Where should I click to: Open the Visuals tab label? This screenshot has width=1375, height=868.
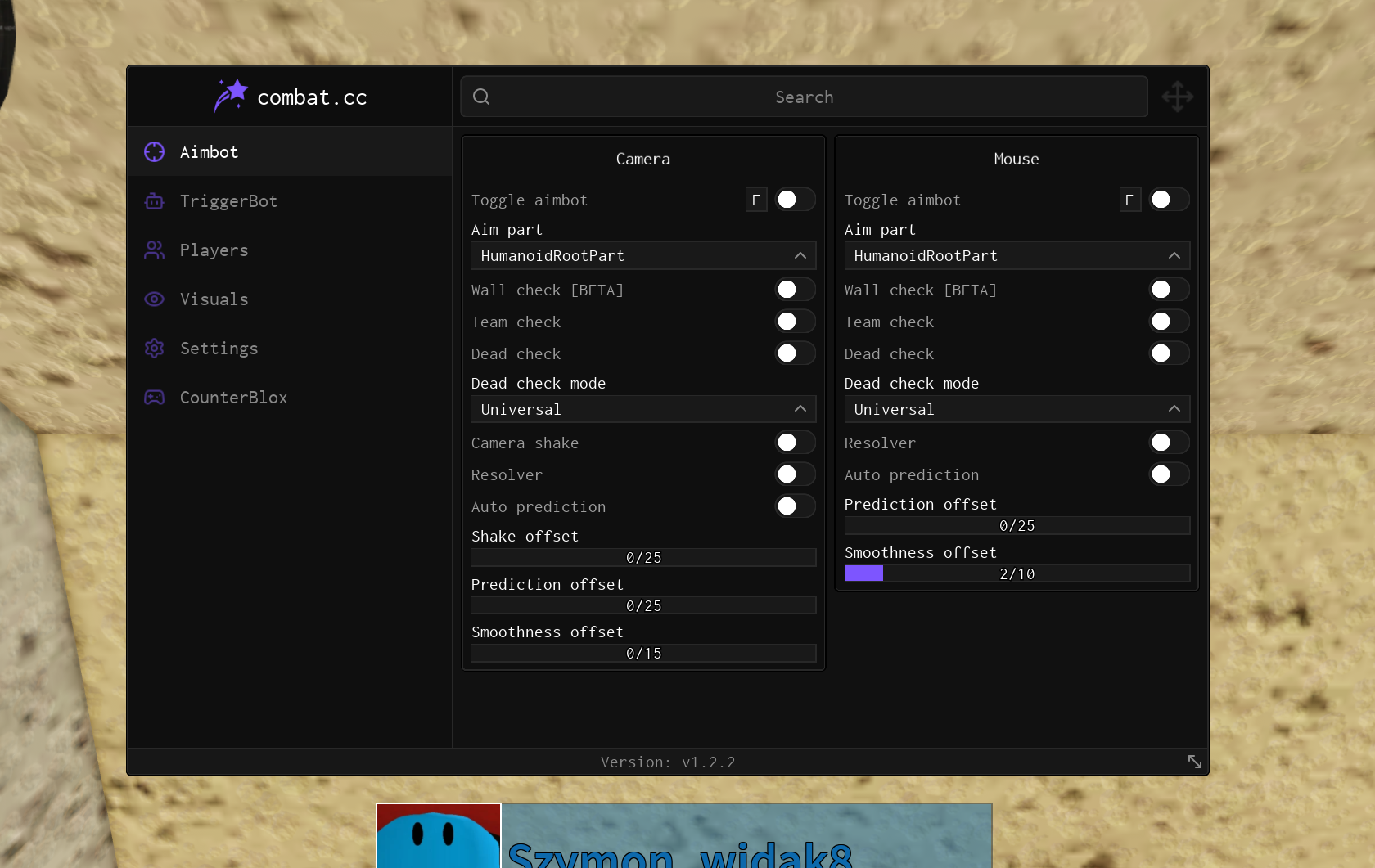click(214, 299)
